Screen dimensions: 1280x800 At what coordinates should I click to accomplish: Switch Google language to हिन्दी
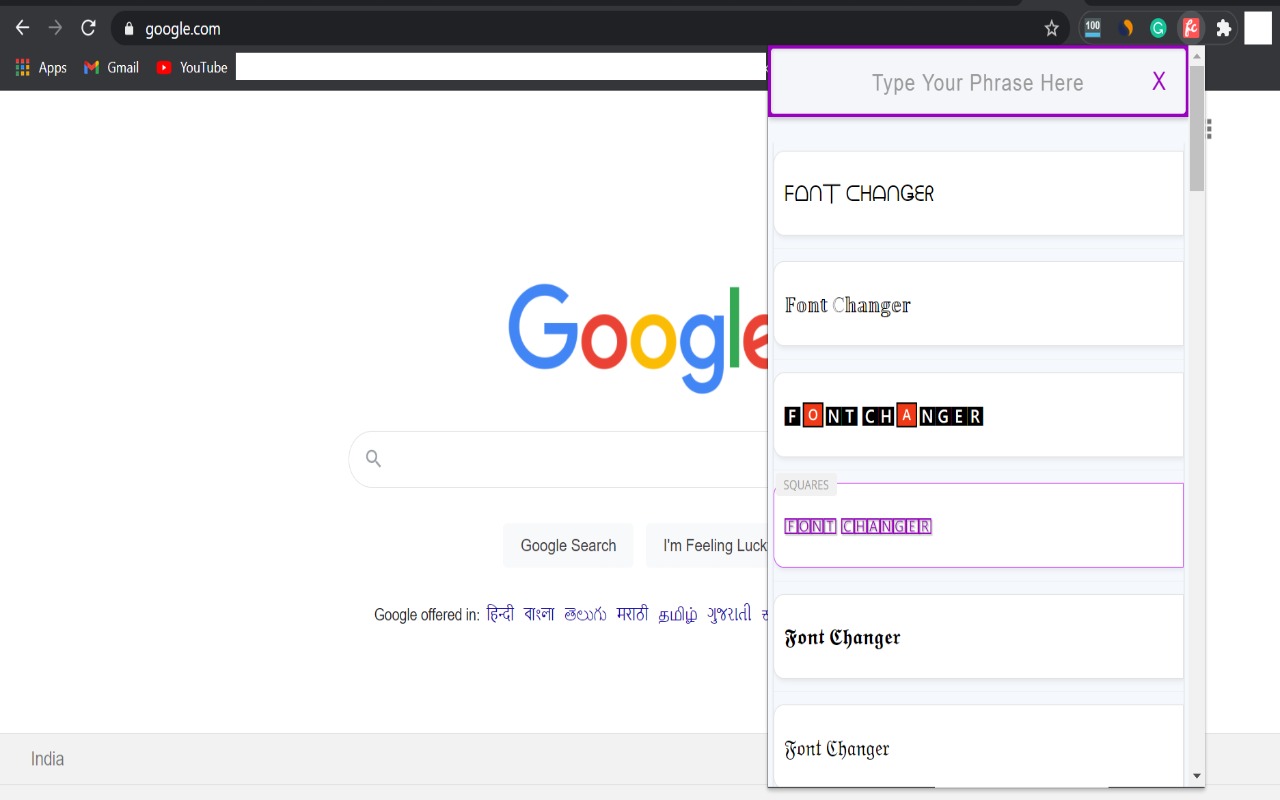tap(501, 614)
